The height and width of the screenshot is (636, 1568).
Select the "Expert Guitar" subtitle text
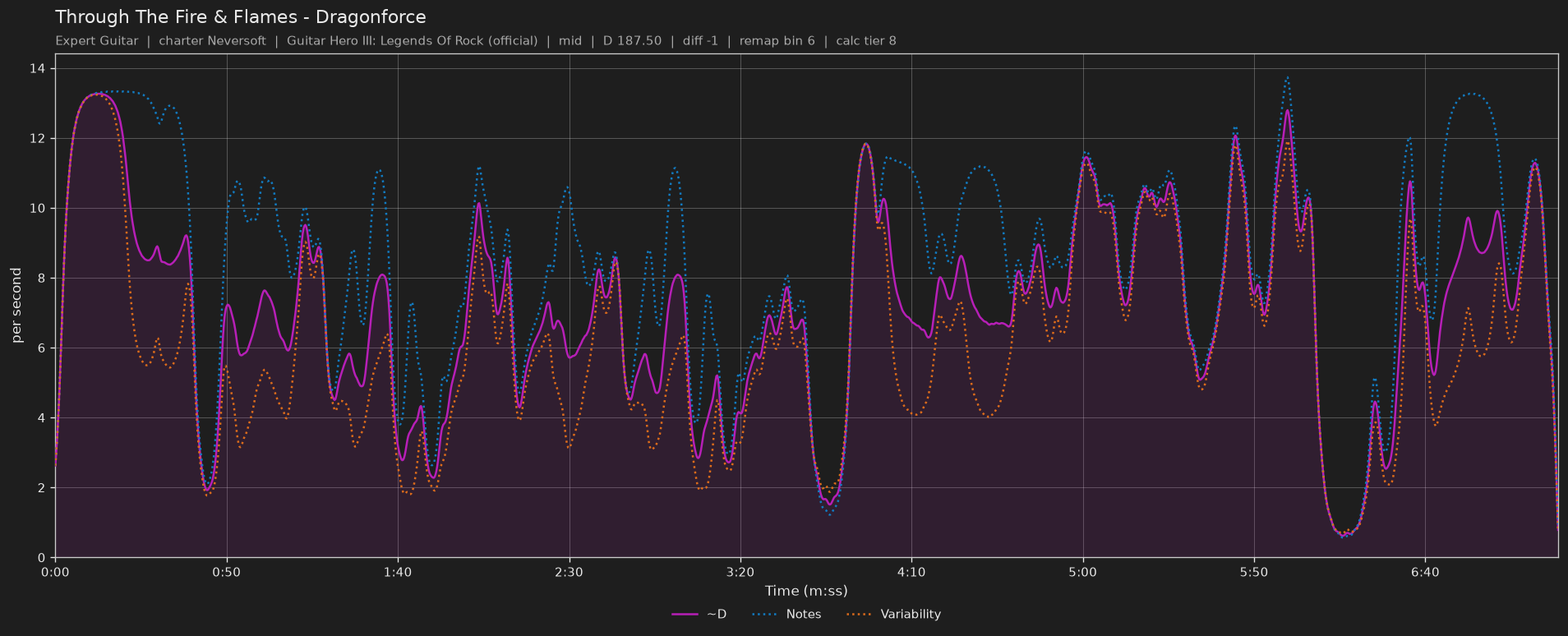(97, 41)
